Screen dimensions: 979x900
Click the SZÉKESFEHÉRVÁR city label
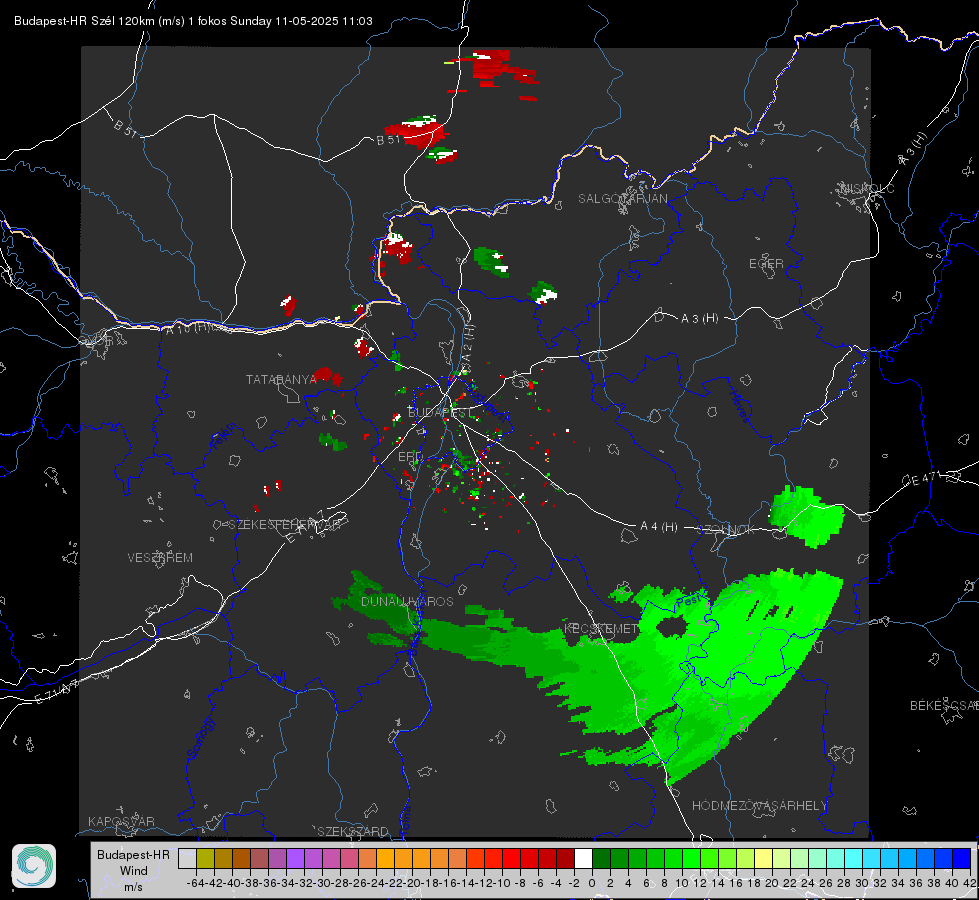coord(284,525)
